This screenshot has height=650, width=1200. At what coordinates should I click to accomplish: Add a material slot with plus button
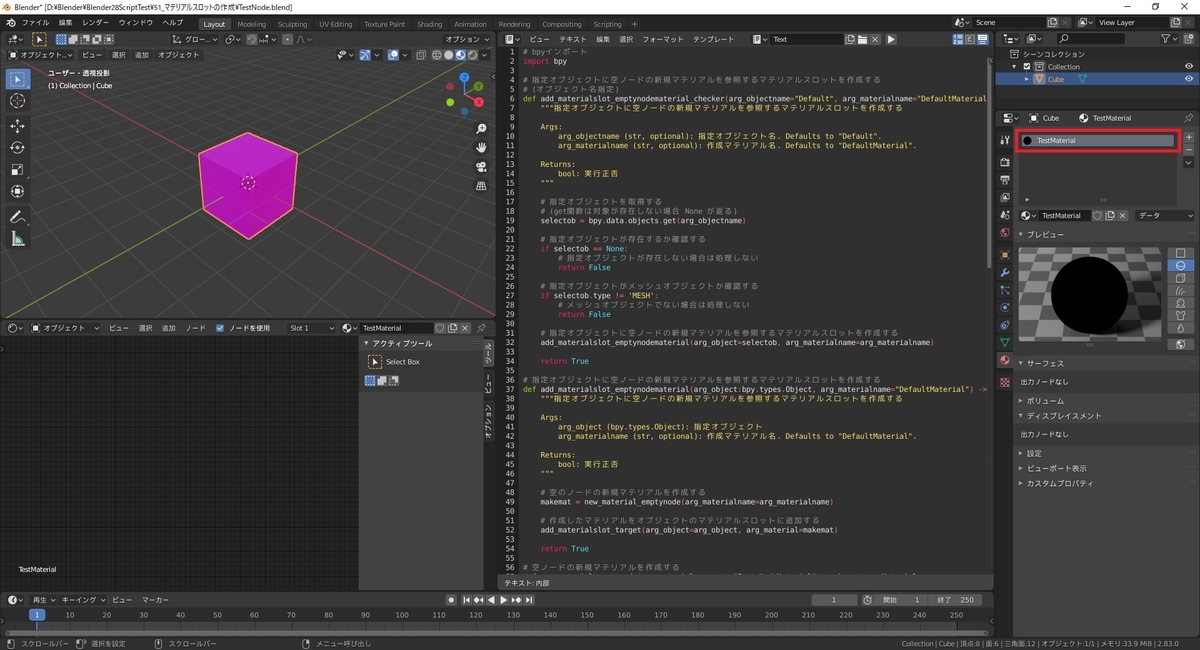pyautogui.click(x=1189, y=137)
